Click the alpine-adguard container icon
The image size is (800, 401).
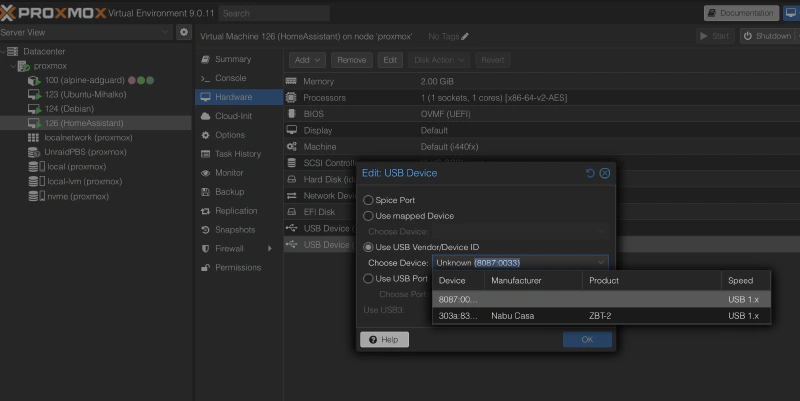(34, 81)
